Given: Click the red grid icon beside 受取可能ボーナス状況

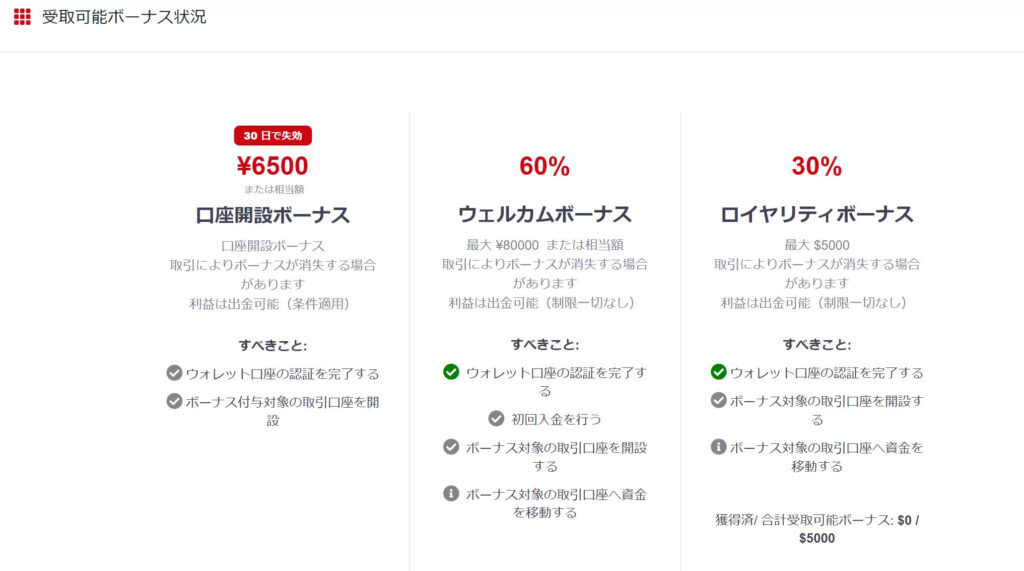Looking at the screenshot, I should pyautogui.click(x=22, y=17).
